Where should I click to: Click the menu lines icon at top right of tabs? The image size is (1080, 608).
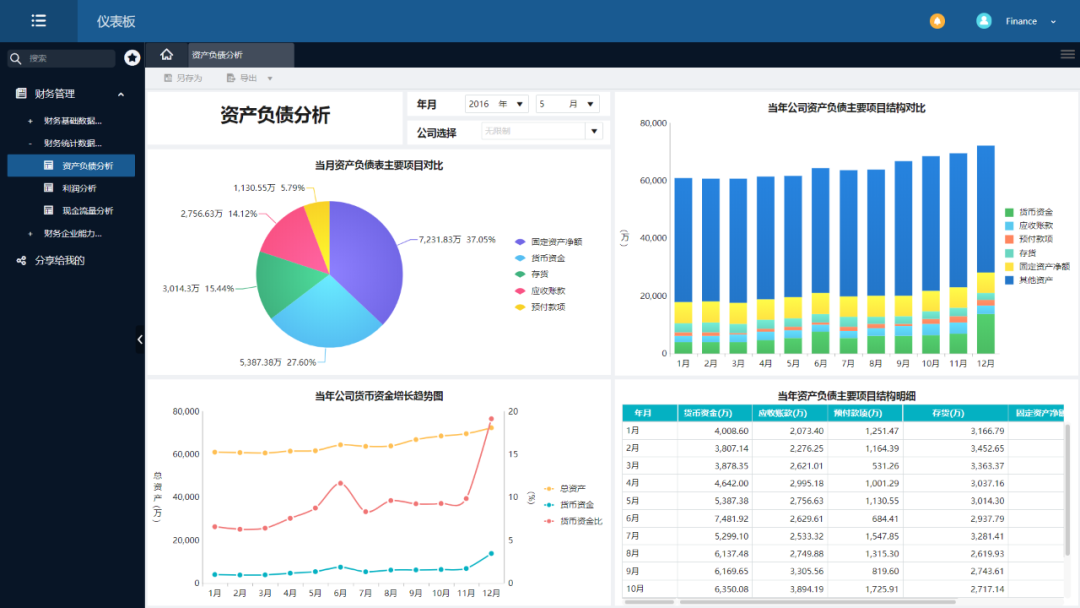[x=1066, y=55]
